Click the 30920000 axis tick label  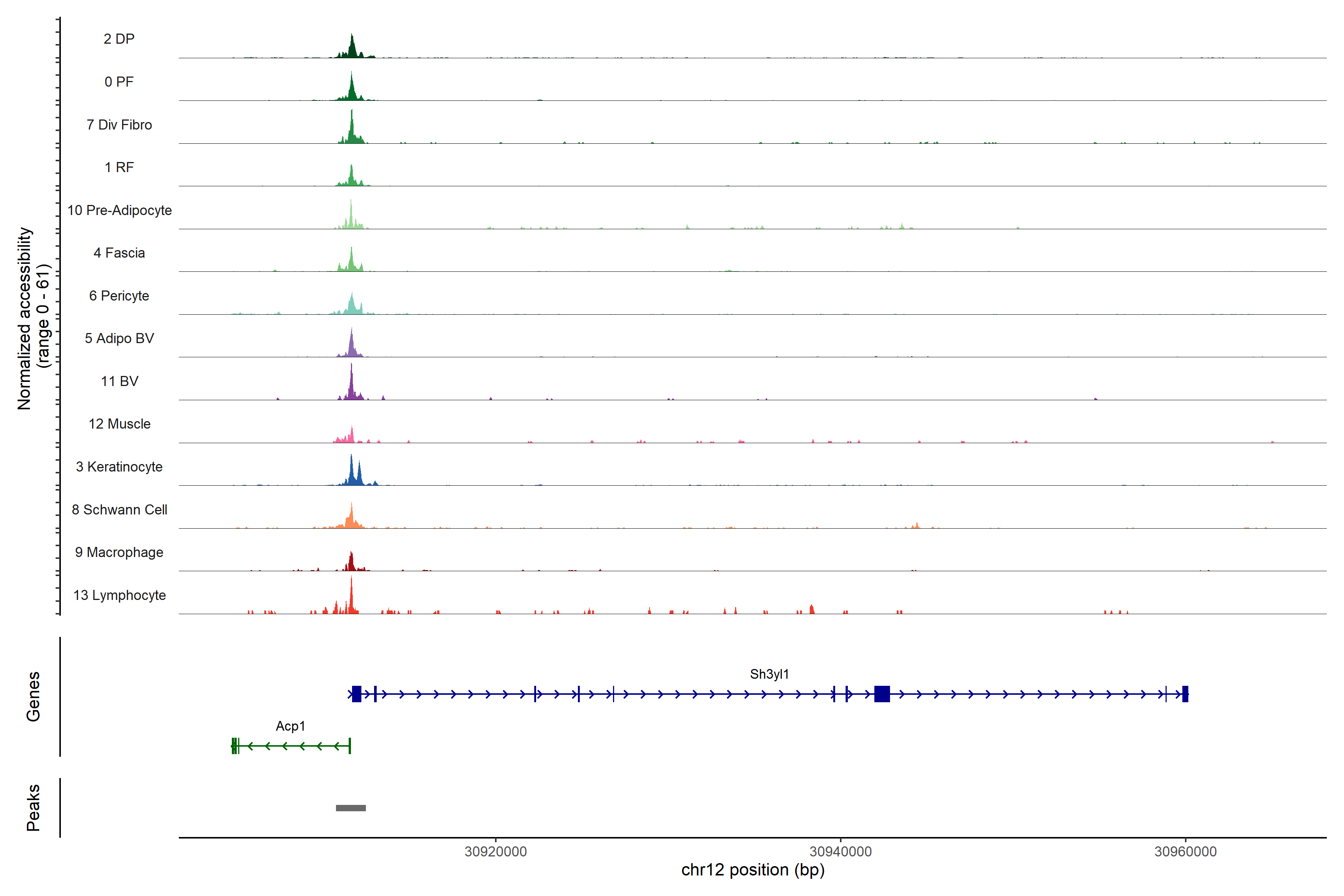495,852
